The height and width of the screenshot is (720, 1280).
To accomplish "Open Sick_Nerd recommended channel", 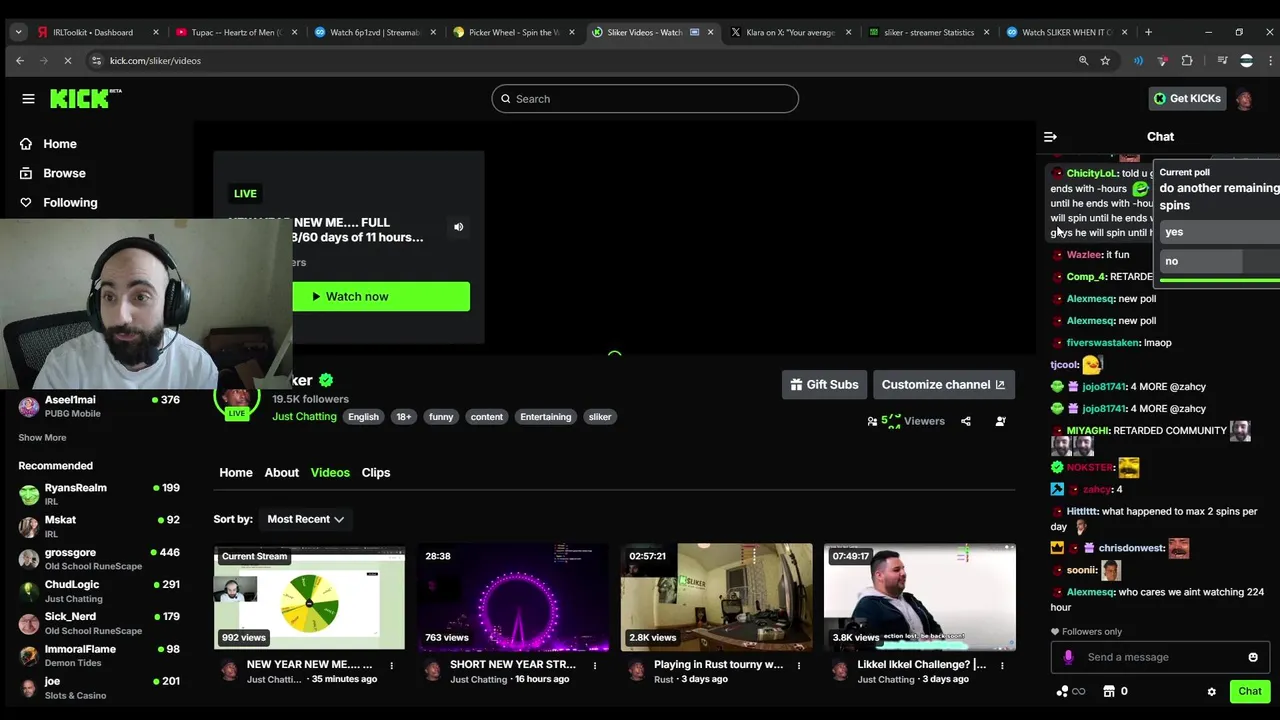I will [99, 623].
